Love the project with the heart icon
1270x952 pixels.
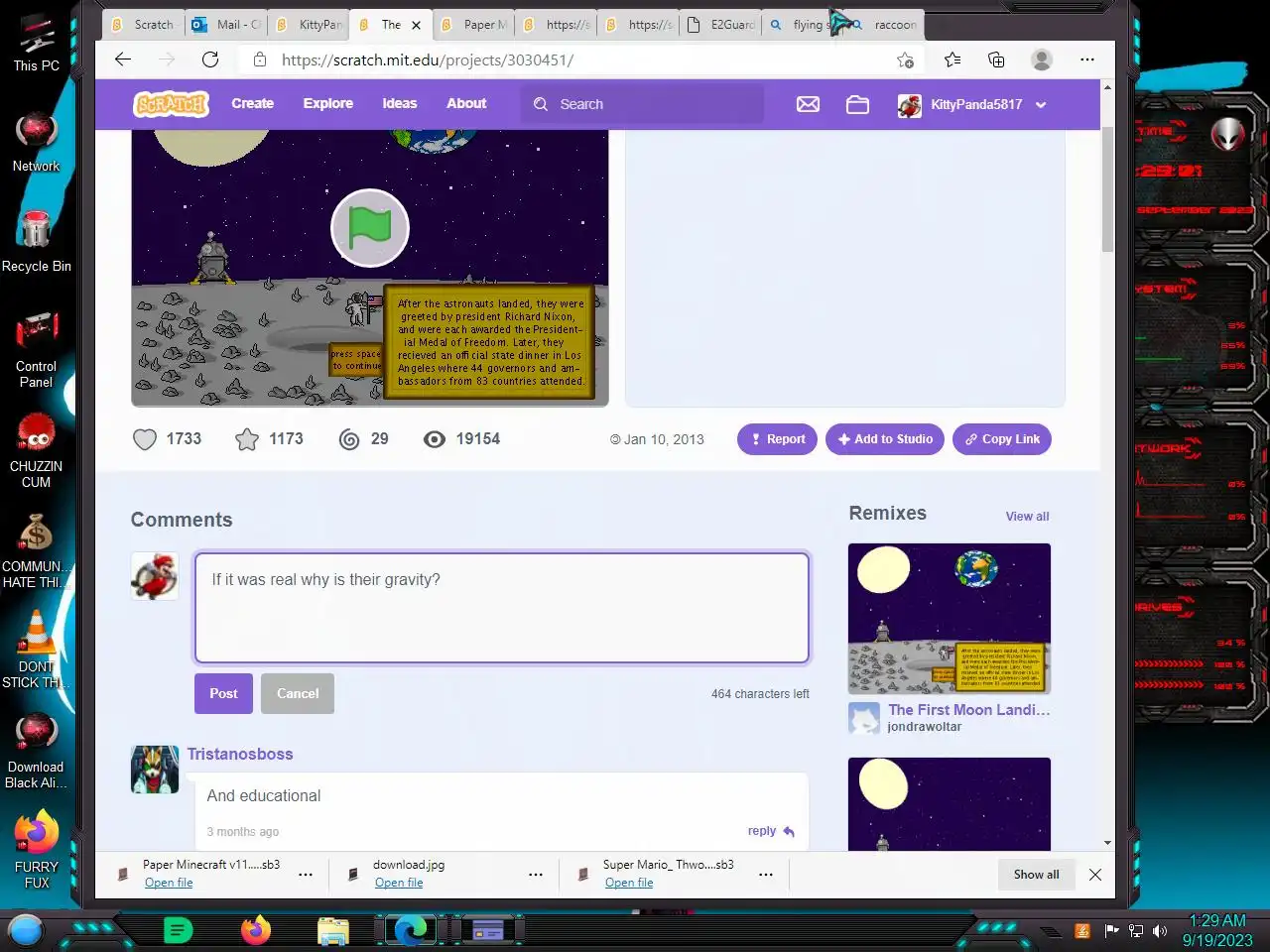pyautogui.click(x=145, y=439)
